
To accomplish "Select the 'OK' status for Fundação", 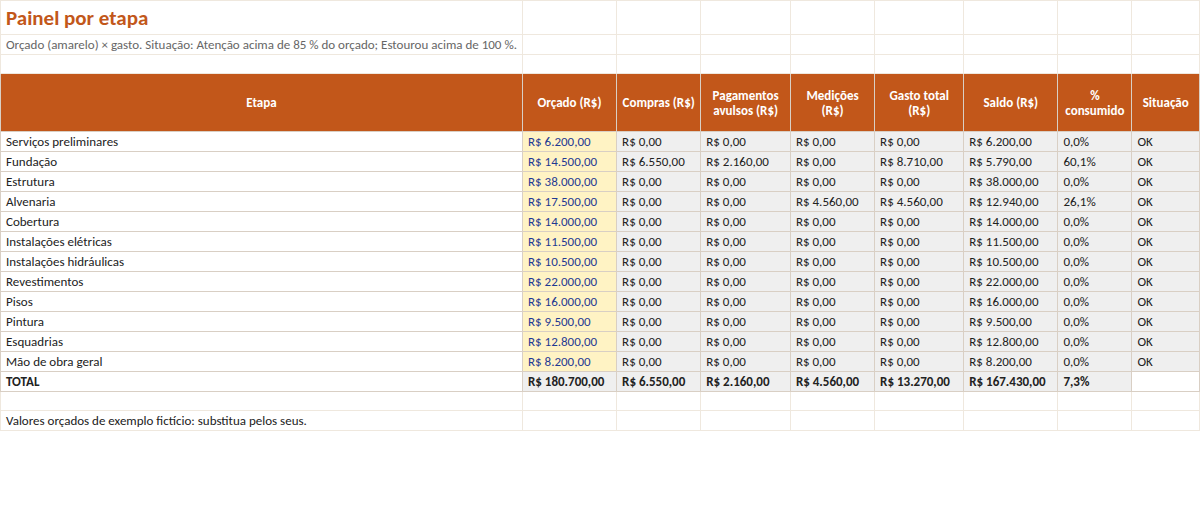I will point(1165,162).
